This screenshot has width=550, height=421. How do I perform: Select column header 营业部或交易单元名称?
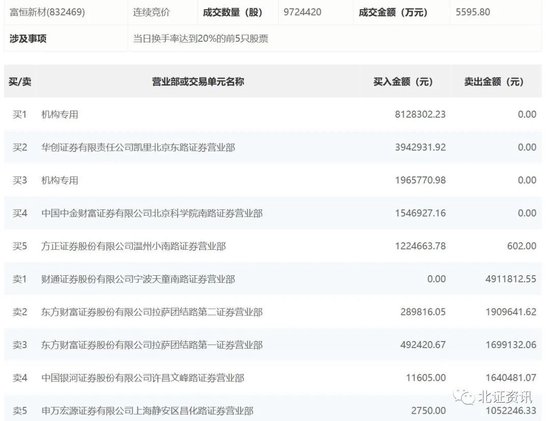pos(198,82)
